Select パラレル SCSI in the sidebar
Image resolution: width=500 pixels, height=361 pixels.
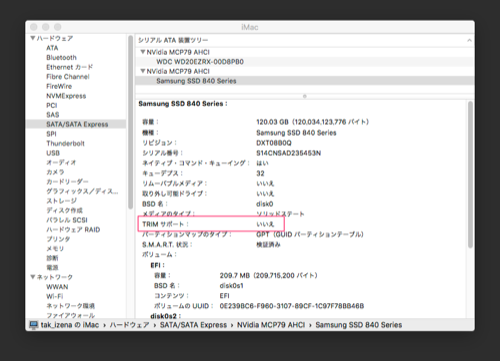[67, 220]
